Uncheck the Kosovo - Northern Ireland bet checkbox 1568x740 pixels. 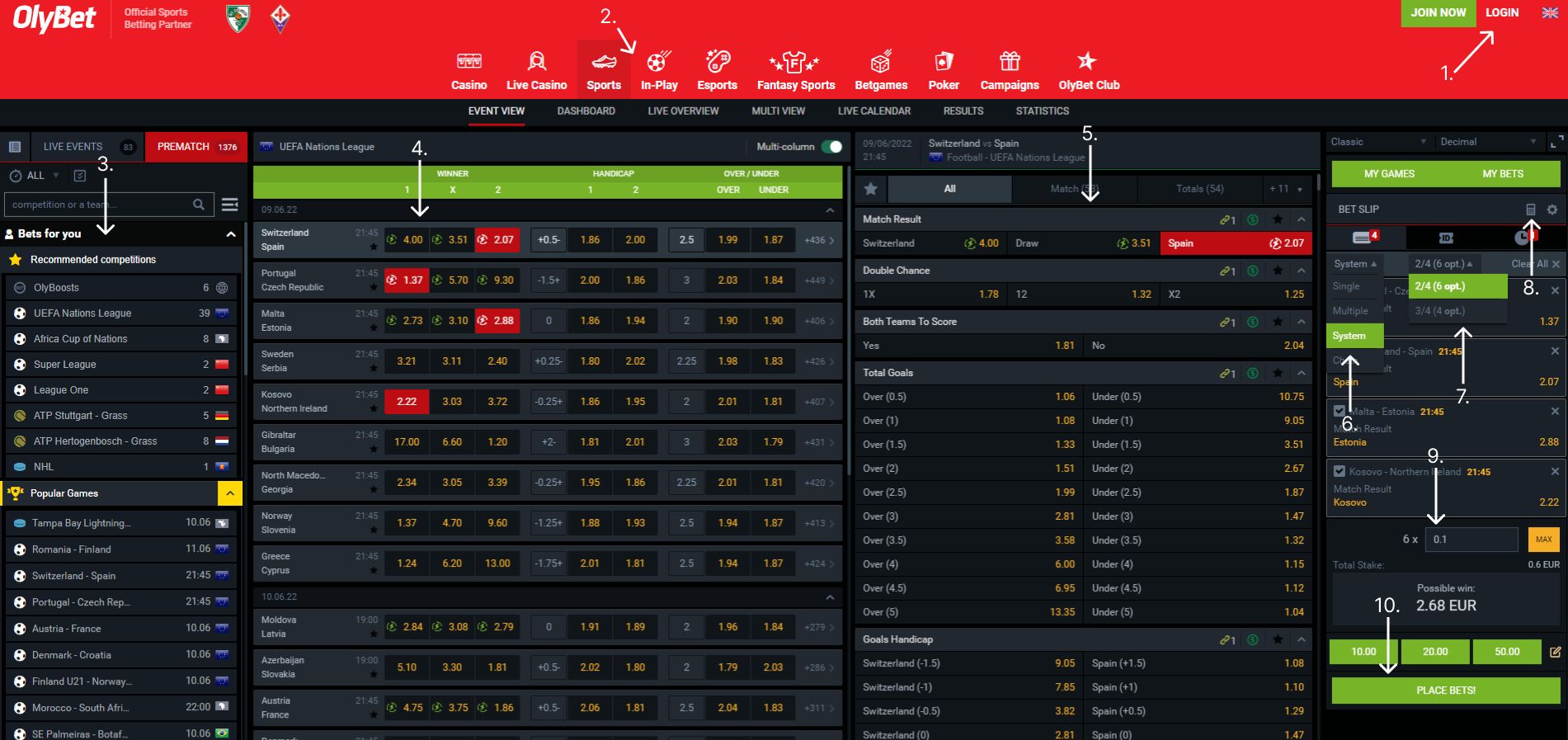(1340, 471)
